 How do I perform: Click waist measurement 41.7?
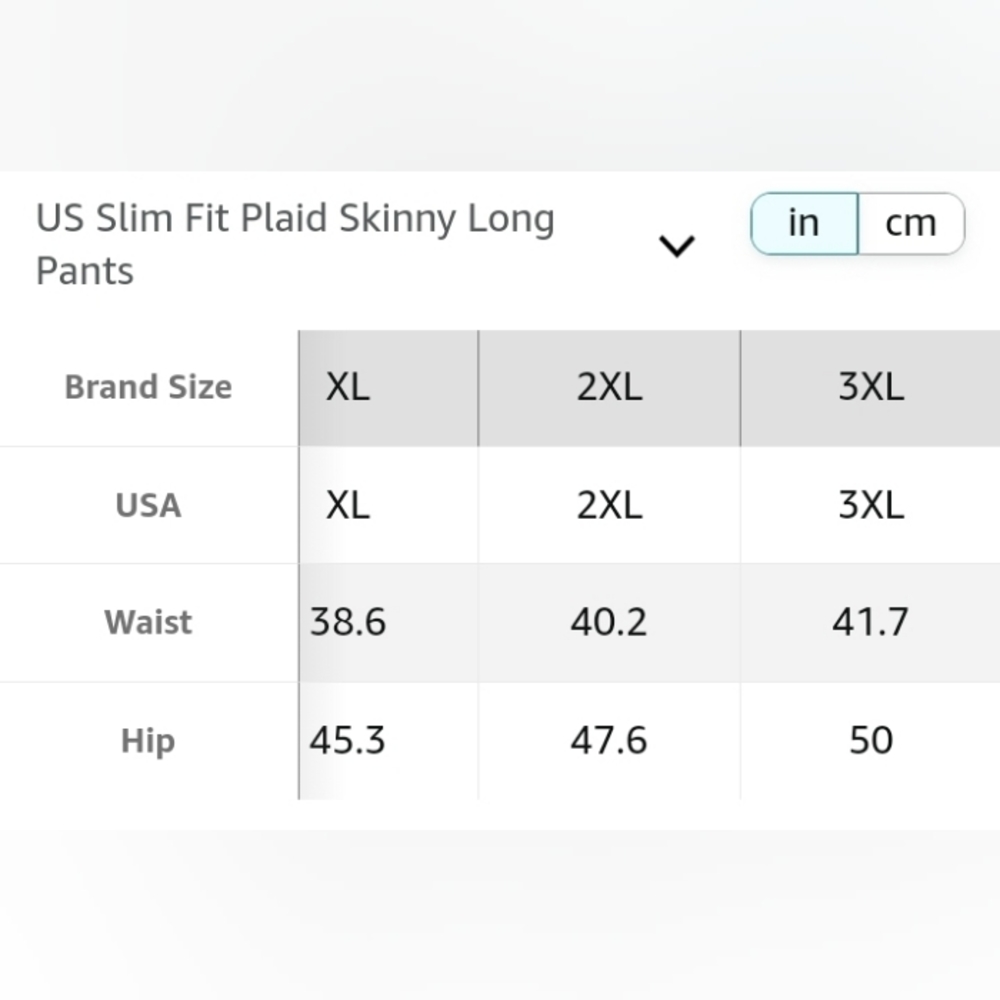click(x=870, y=622)
